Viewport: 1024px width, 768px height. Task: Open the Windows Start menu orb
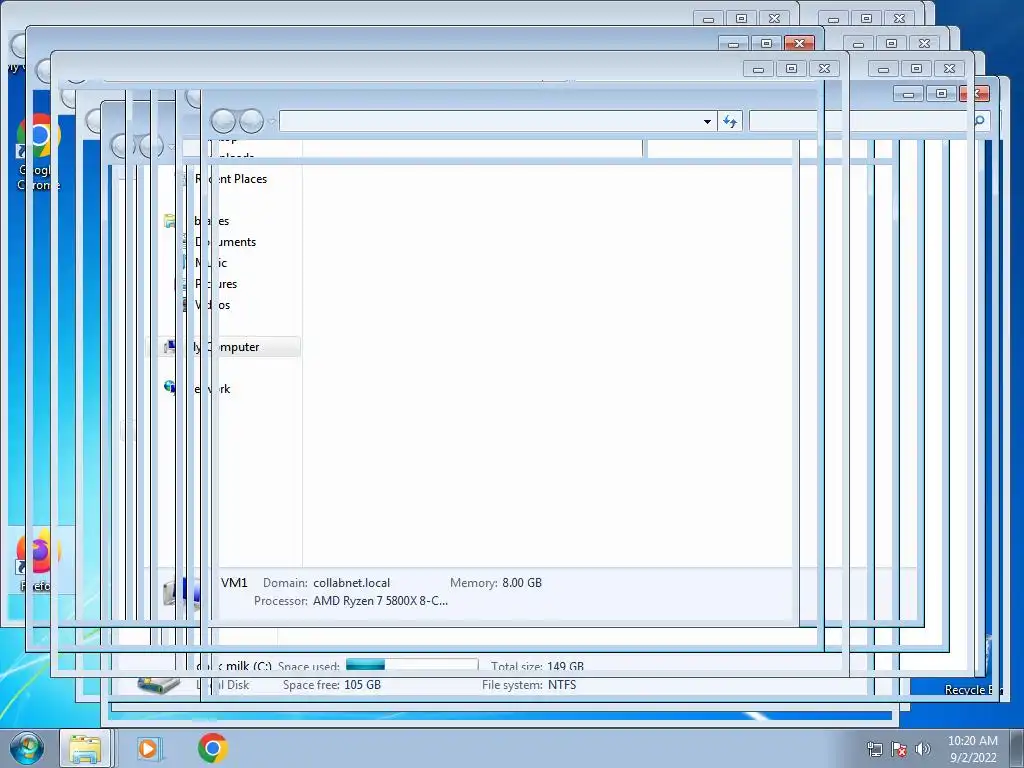[27, 748]
